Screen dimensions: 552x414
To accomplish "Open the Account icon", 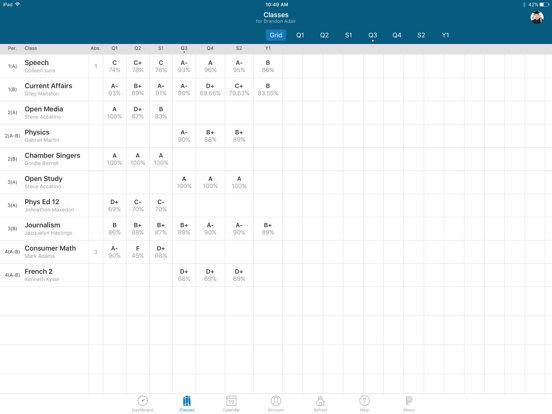I will tap(276, 401).
